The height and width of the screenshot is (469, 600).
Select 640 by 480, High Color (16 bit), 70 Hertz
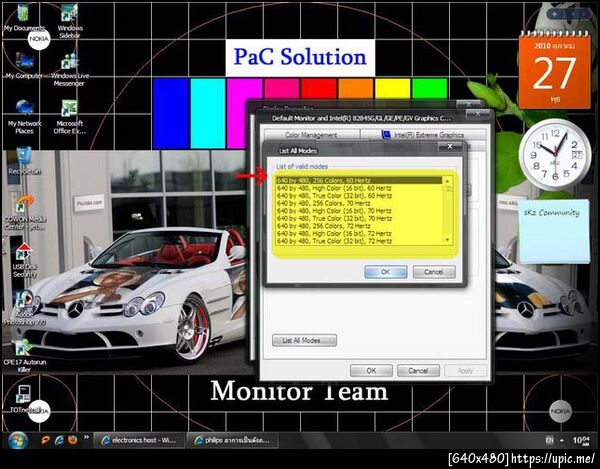[x=359, y=211]
